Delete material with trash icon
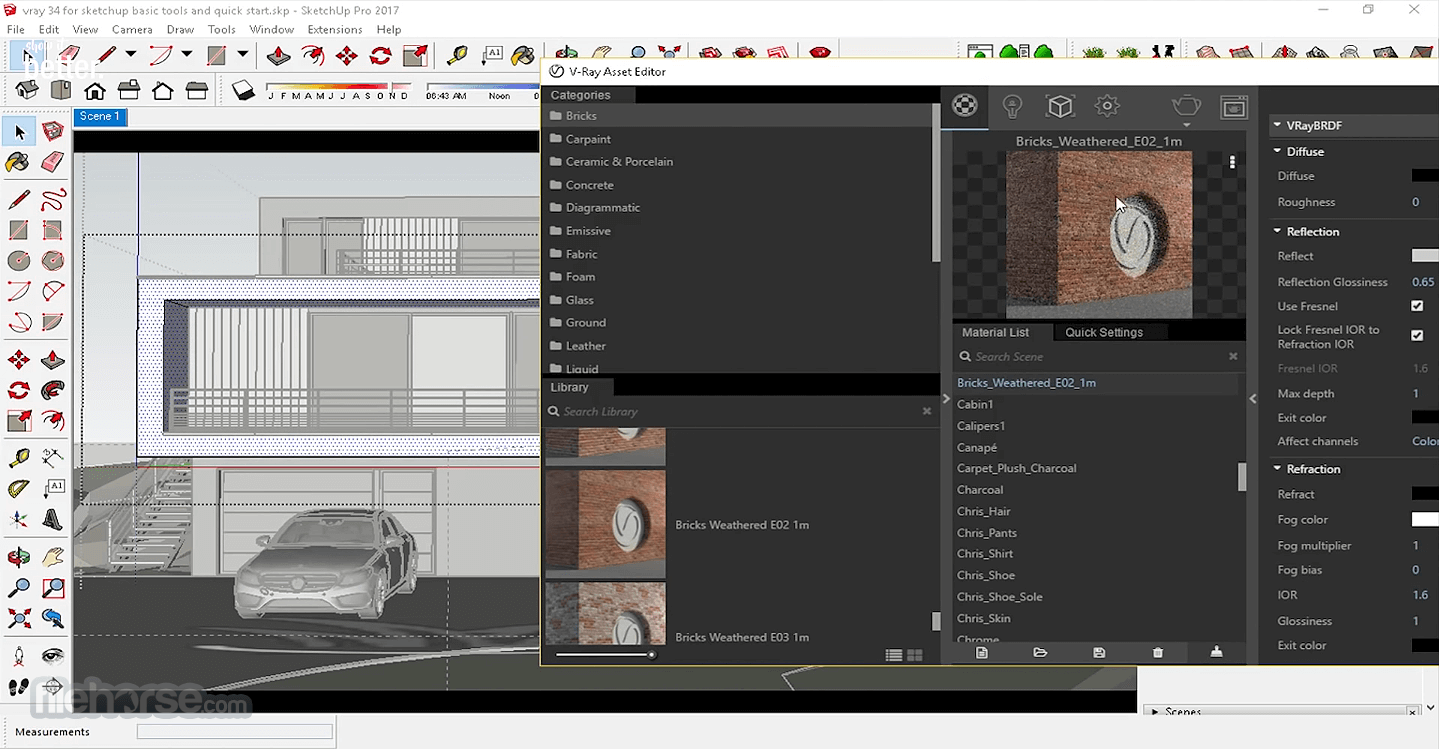Viewport: 1439px width, 749px height. coord(1158,653)
